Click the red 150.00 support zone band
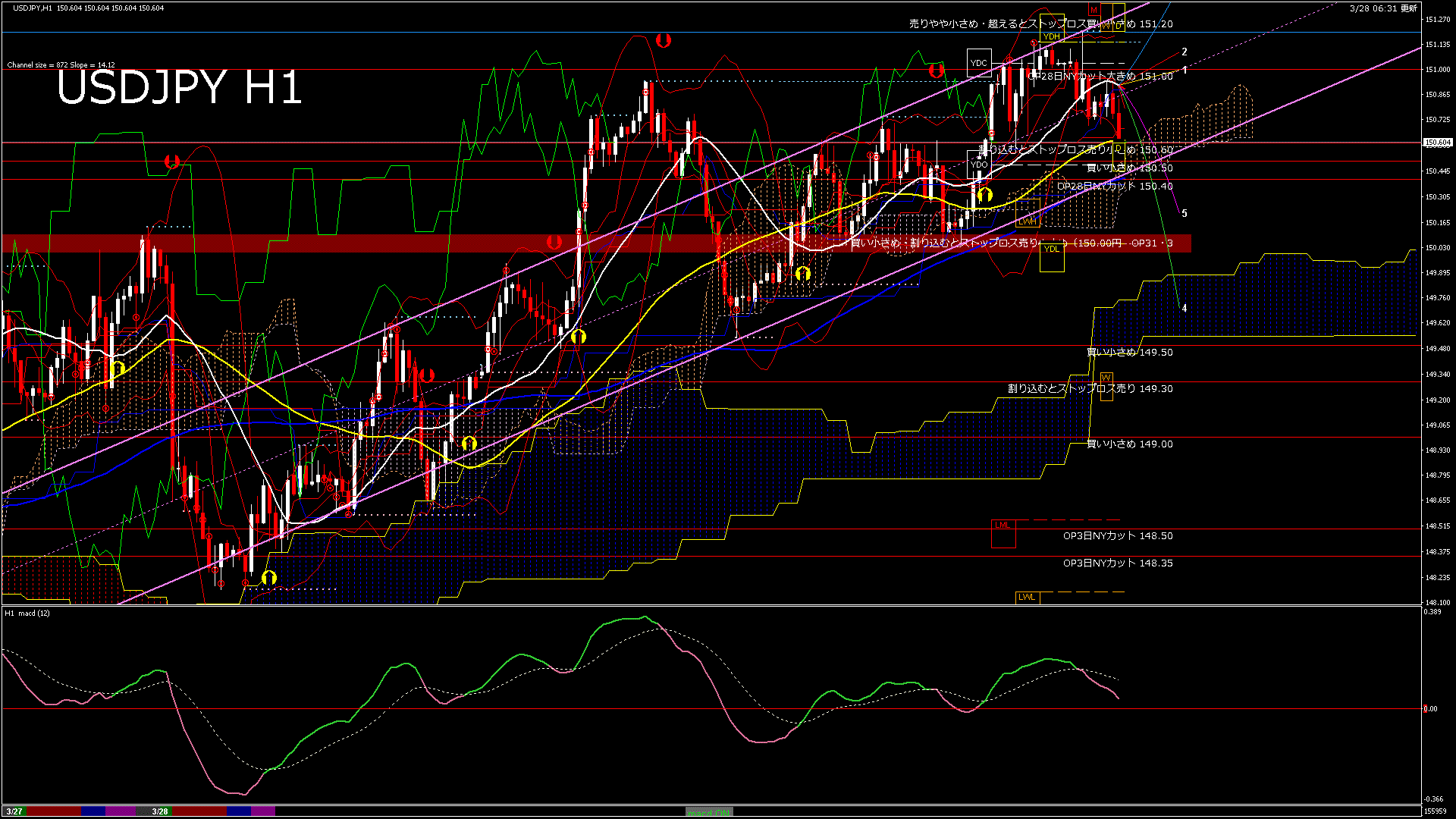This screenshot has width=1456, height=819. pos(379,243)
